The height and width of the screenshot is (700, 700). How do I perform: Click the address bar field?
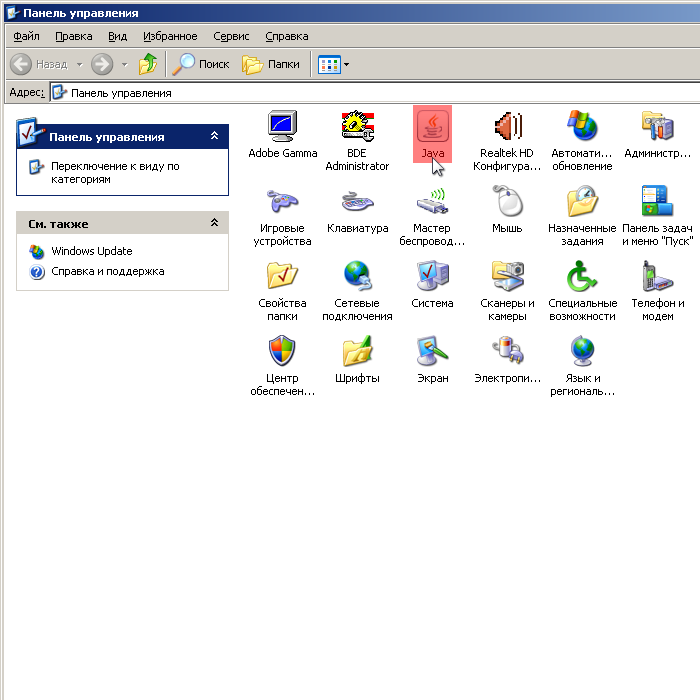pyautogui.click(x=375, y=93)
